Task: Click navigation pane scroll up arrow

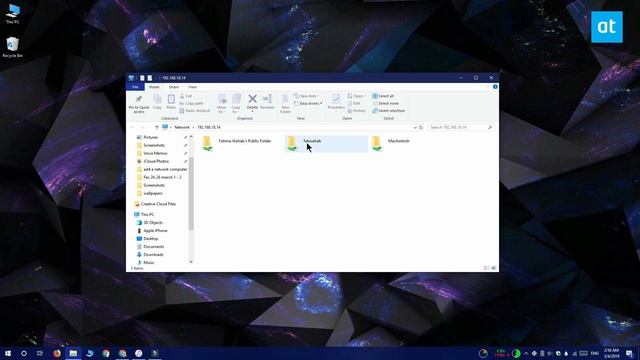Action: [x=191, y=137]
